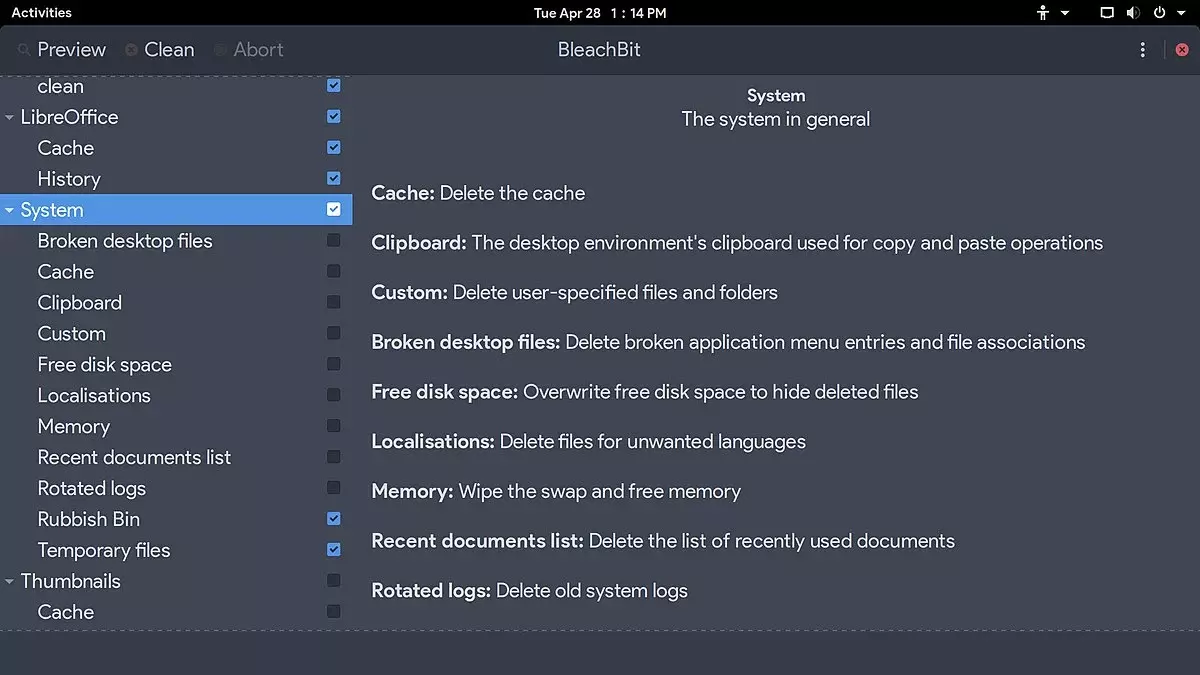The height and width of the screenshot is (675, 1200).
Task: Select the Temporary files tree item
Action: coord(104,550)
